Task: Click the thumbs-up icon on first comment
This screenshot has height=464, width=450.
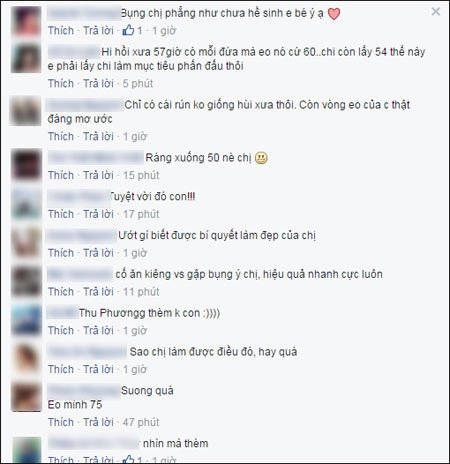Action: click(128, 30)
